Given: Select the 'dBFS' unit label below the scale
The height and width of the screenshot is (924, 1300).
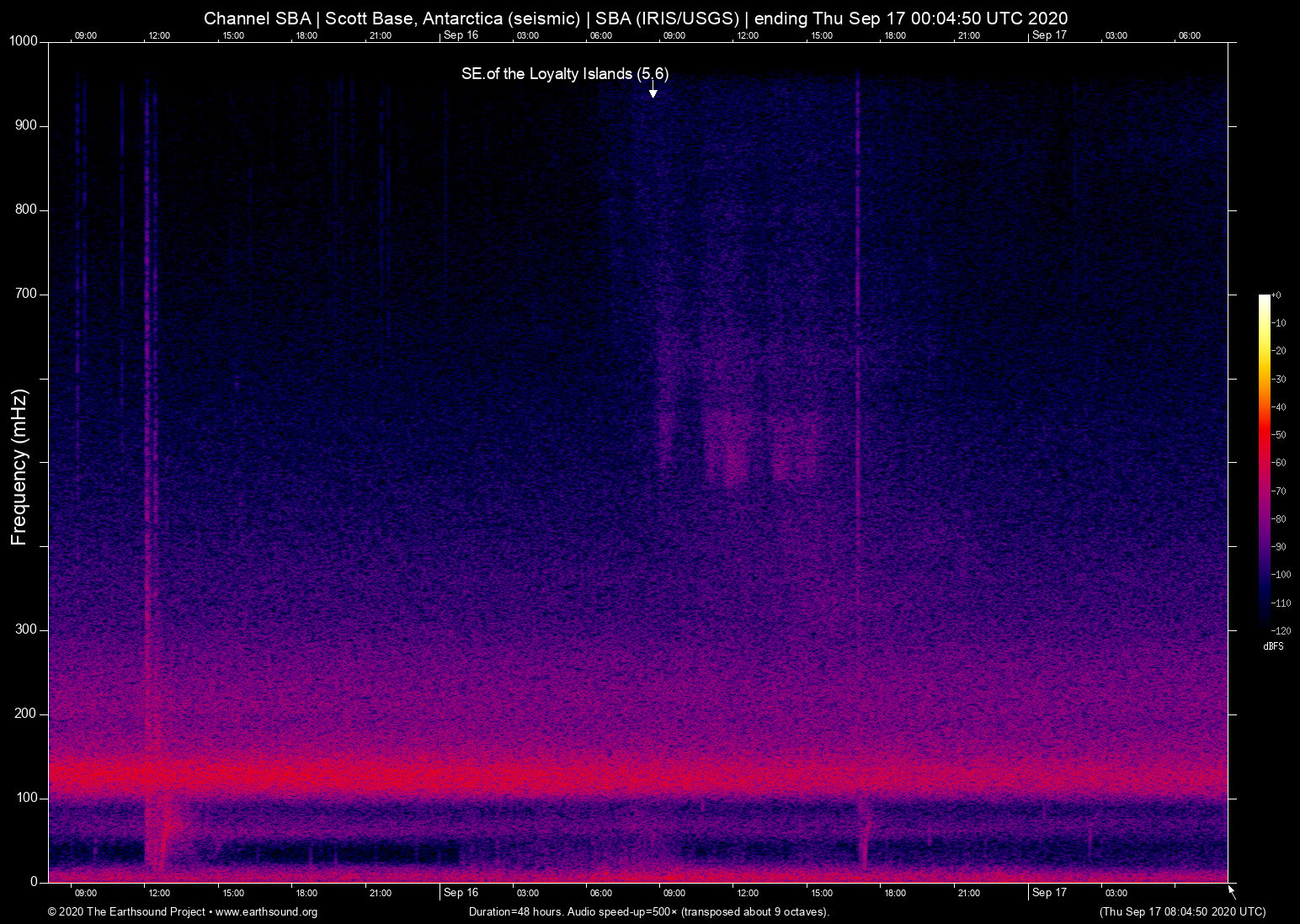Looking at the screenshot, I should coord(1273,646).
